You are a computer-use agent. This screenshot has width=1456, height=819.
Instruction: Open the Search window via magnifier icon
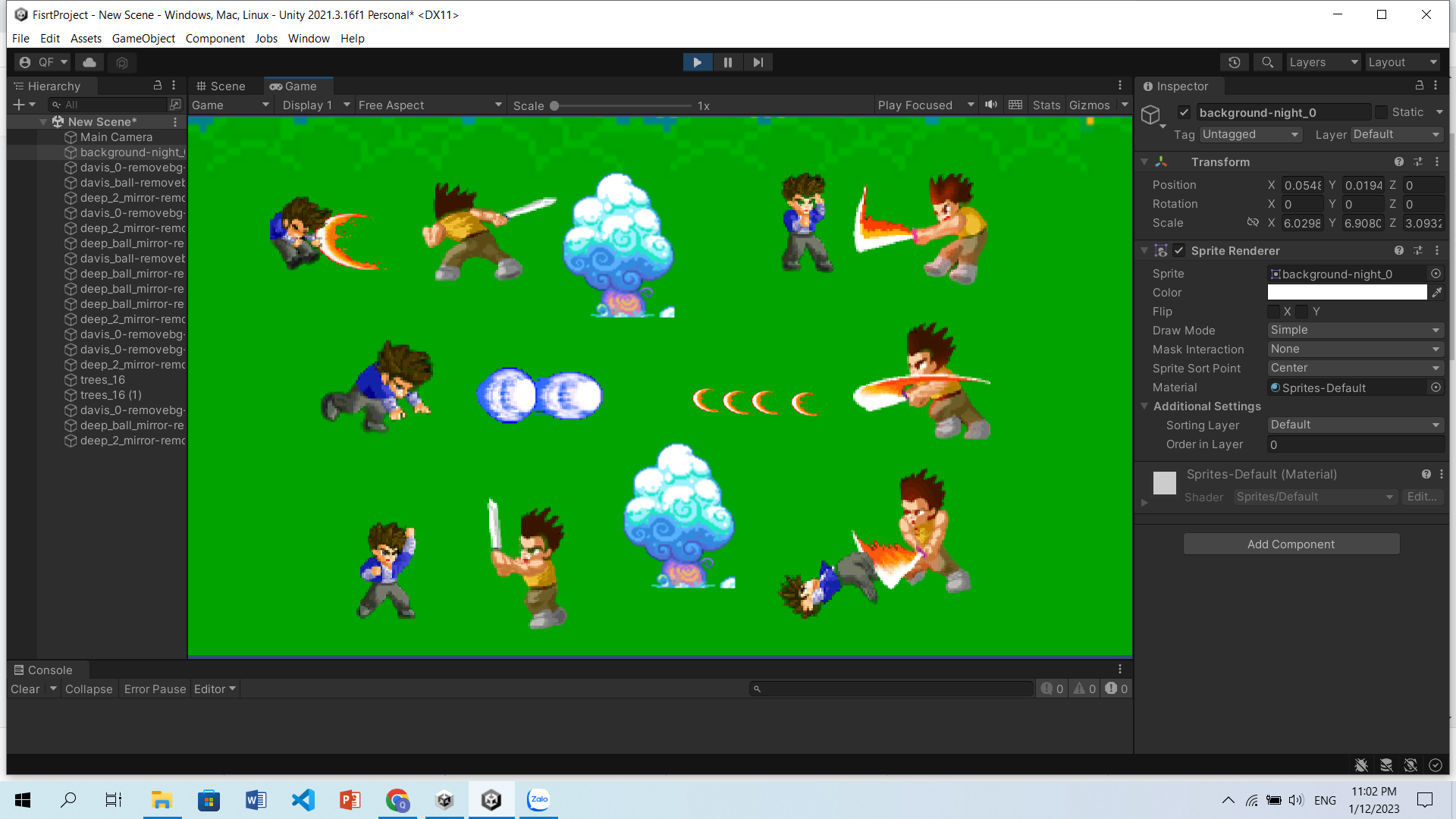[1267, 61]
